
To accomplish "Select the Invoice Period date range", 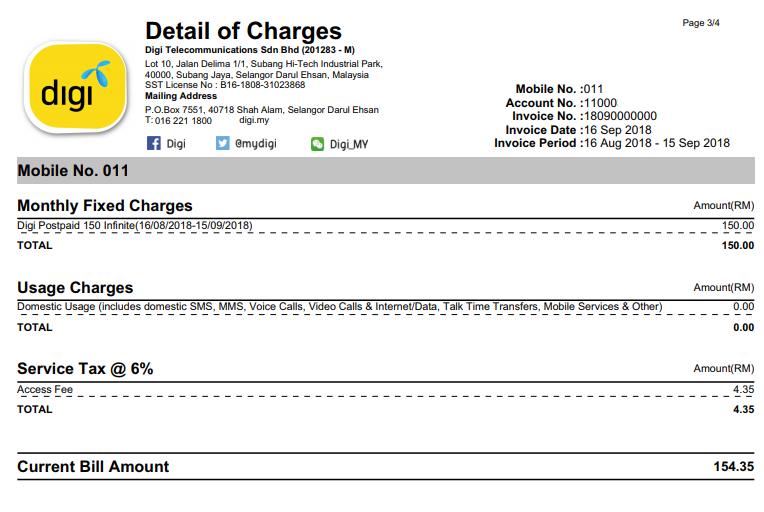I will (x=657, y=143).
